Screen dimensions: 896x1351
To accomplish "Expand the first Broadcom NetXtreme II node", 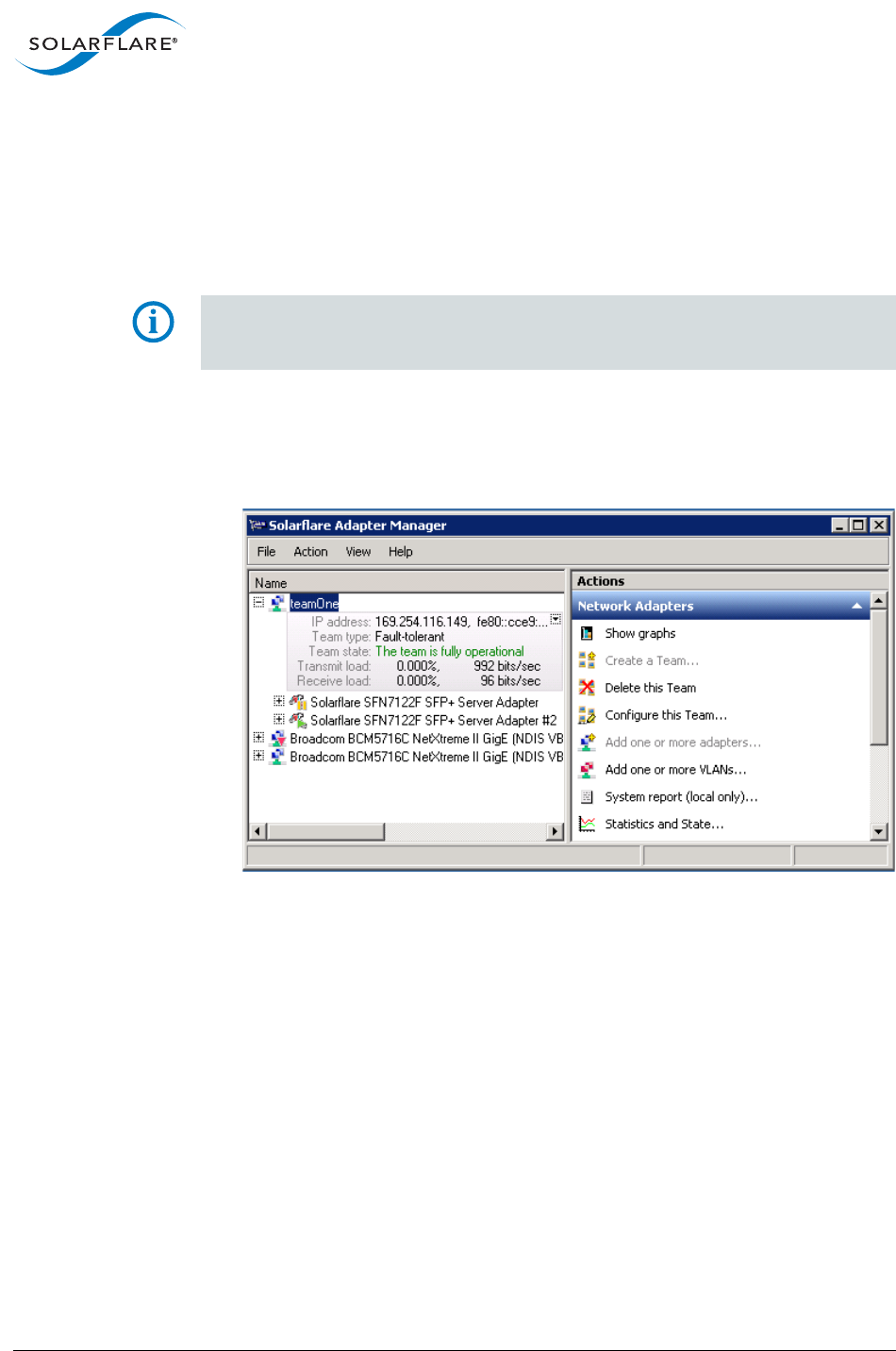I will pyautogui.click(x=258, y=738).
